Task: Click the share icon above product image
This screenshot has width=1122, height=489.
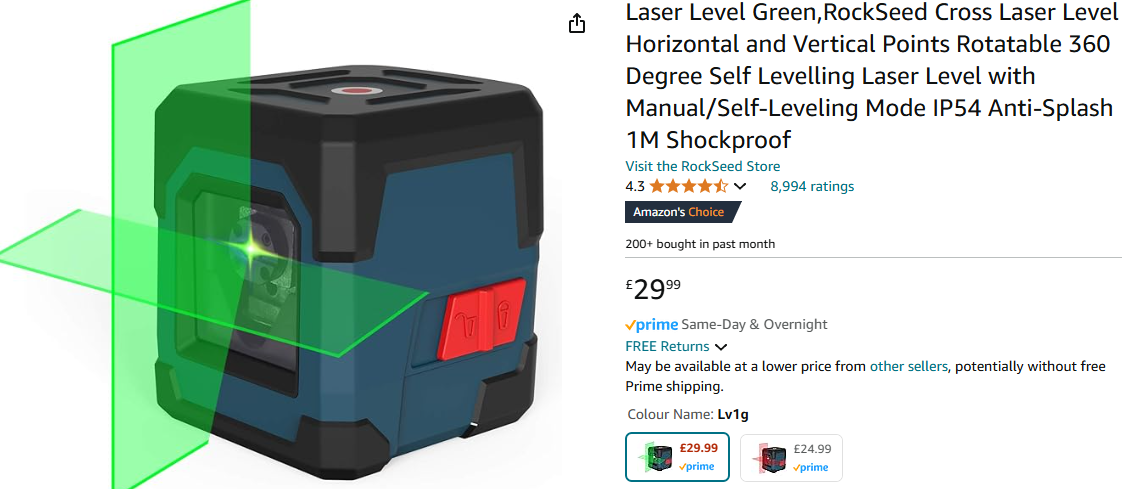Action: pos(577,24)
